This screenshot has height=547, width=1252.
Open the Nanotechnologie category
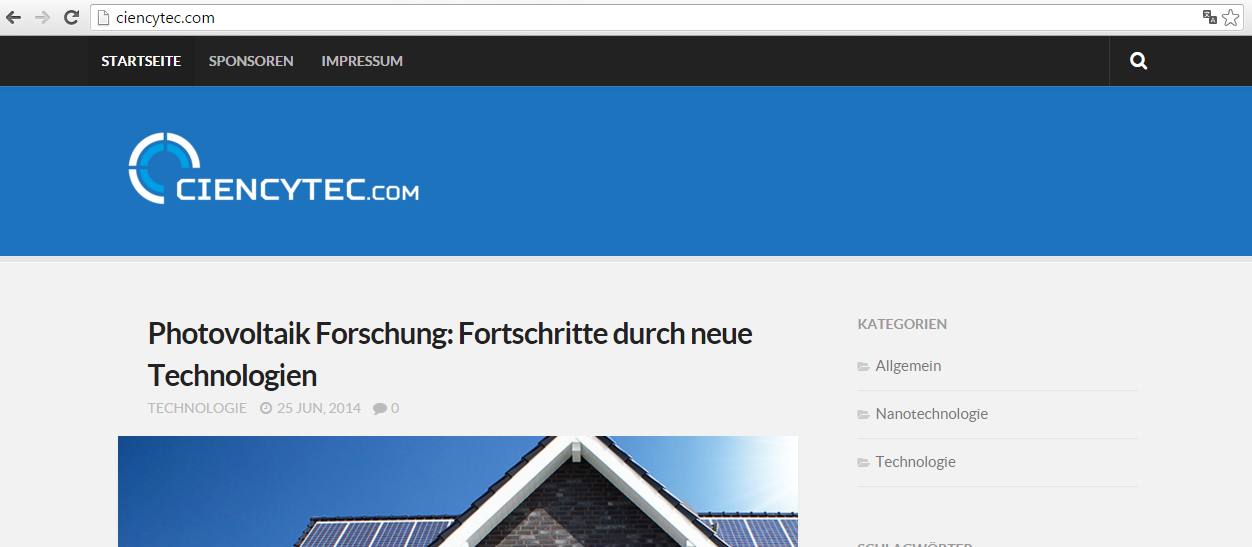click(x=932, y=414)
